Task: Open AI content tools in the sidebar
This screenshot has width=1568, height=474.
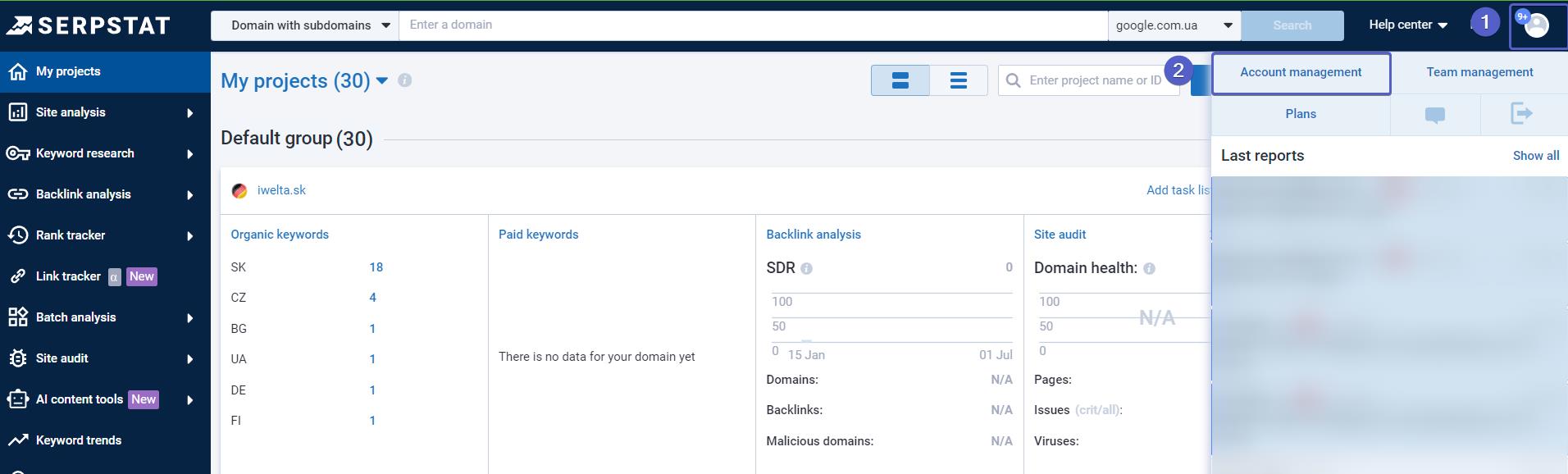Action: [105, 399]
